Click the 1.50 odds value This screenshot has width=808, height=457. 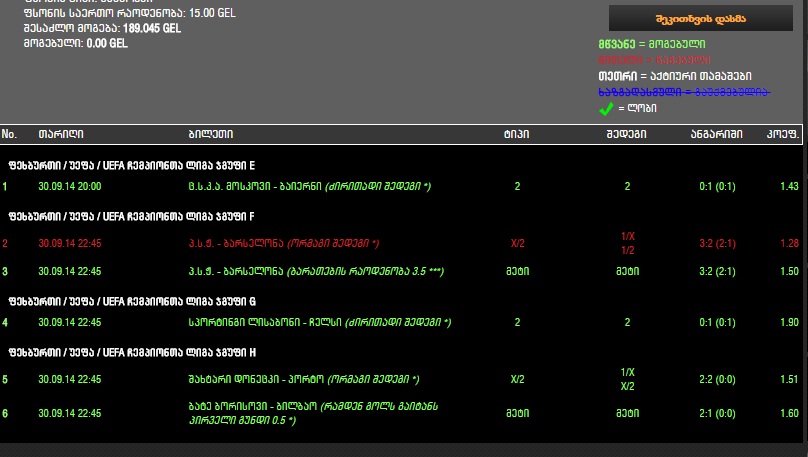click(789, 271)
